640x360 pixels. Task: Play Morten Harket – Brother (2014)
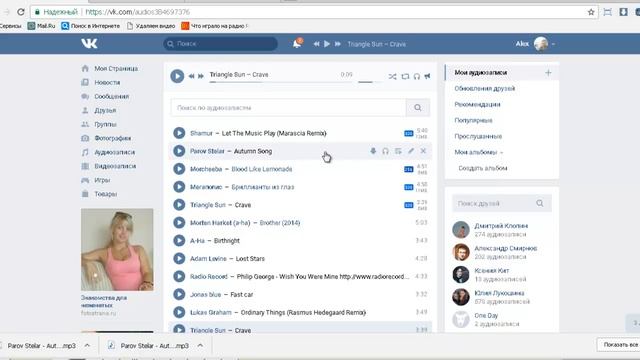coord(179,223)
